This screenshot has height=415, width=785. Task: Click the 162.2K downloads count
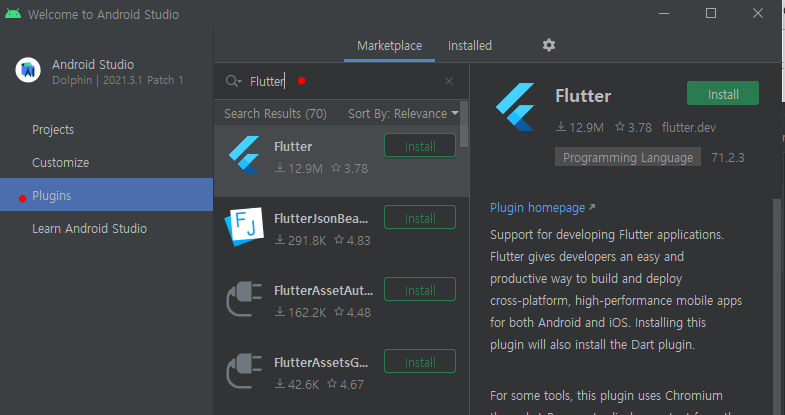pos(300,313)
